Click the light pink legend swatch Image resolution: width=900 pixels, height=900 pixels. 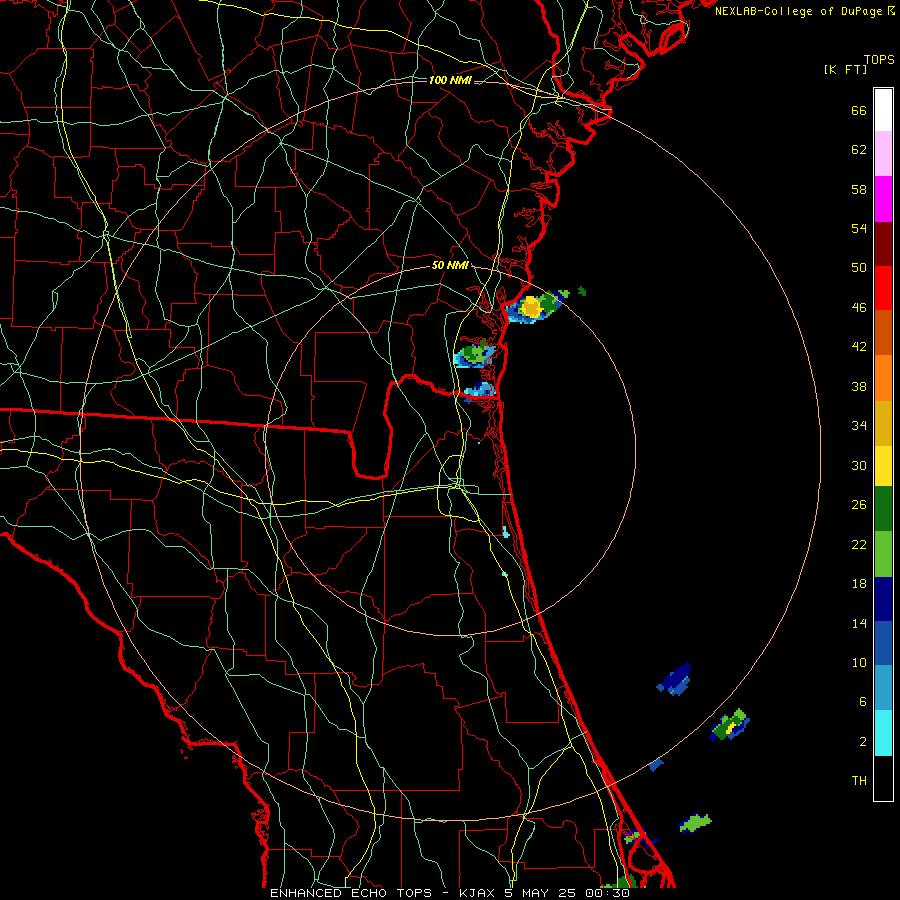[883, 154]
